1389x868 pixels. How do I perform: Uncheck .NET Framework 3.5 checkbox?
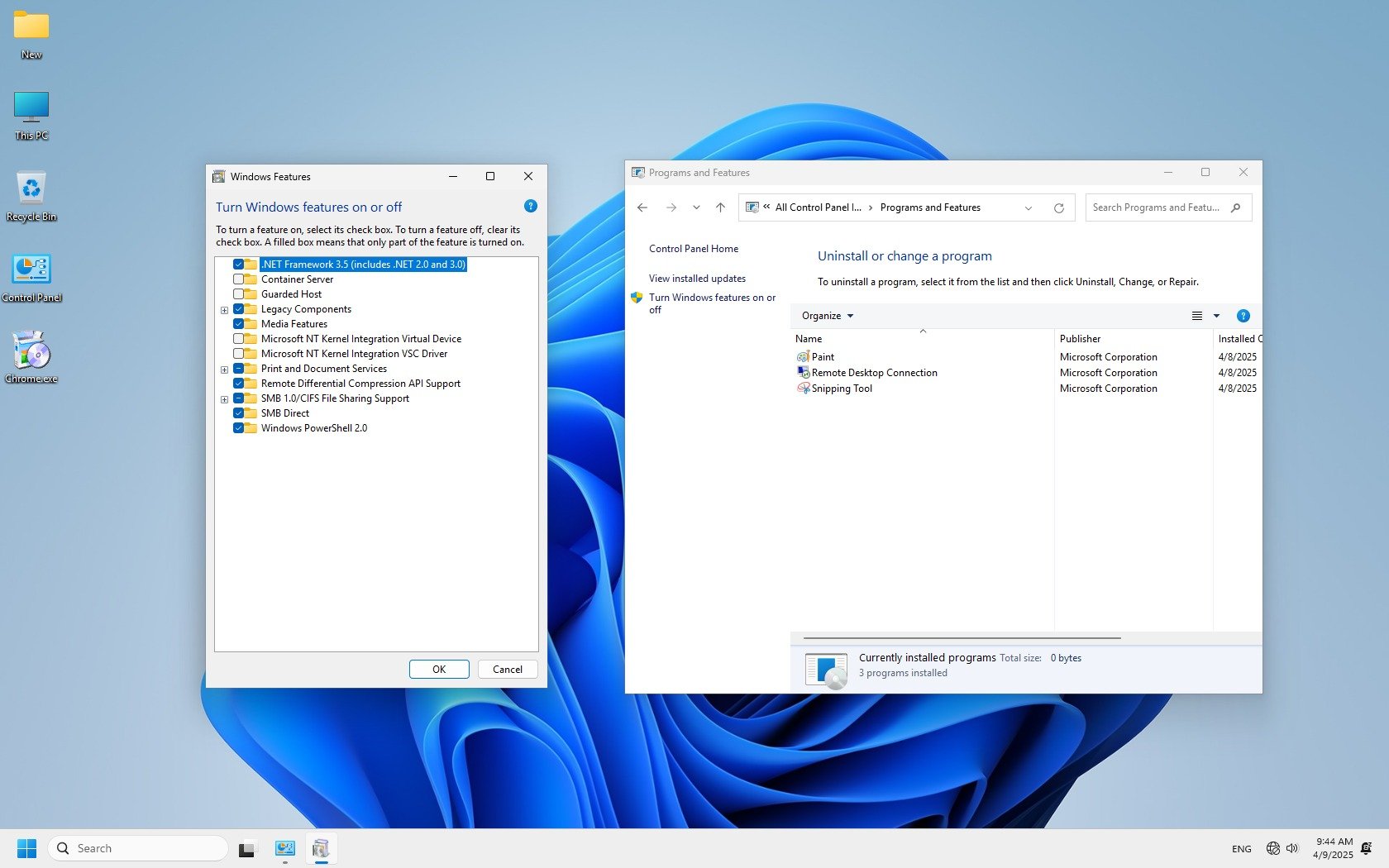coord(239,265)
